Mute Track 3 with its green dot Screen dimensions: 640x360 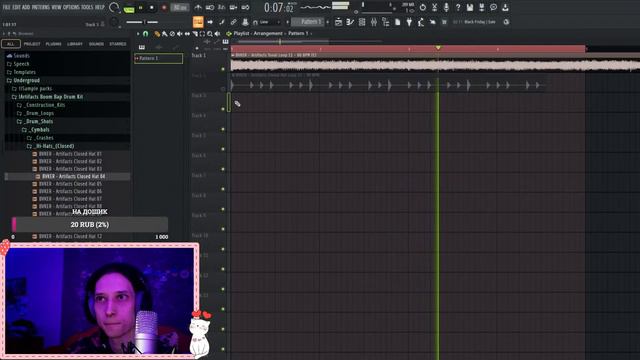pos(223,109)
